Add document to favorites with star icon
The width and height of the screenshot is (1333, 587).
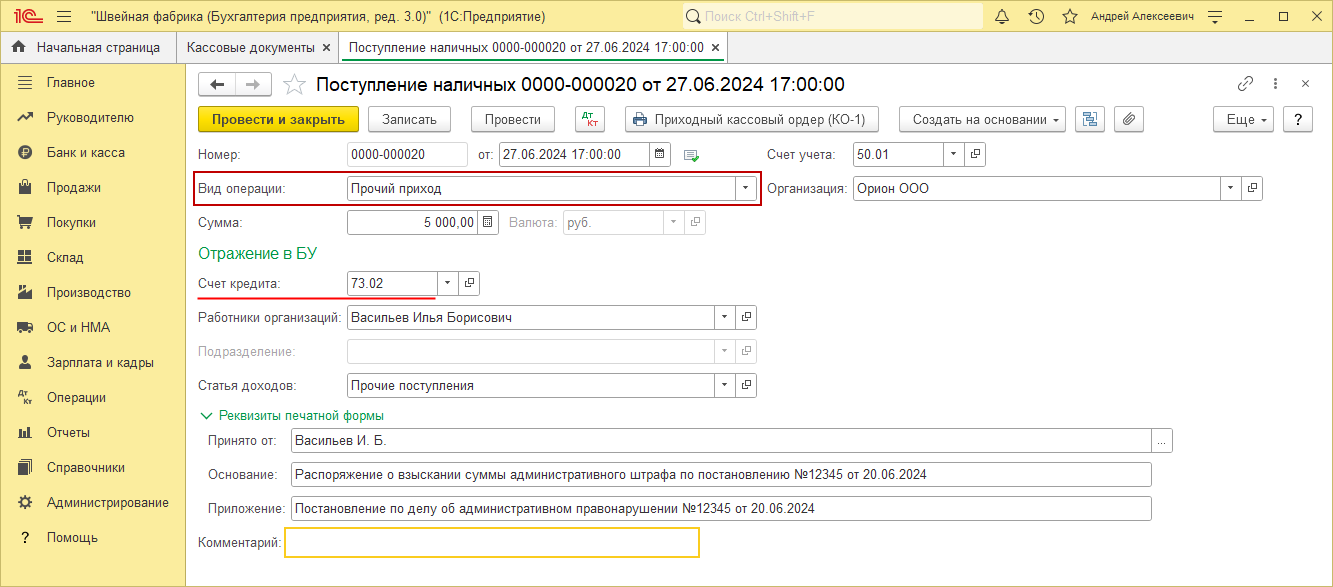click(294, 85)
